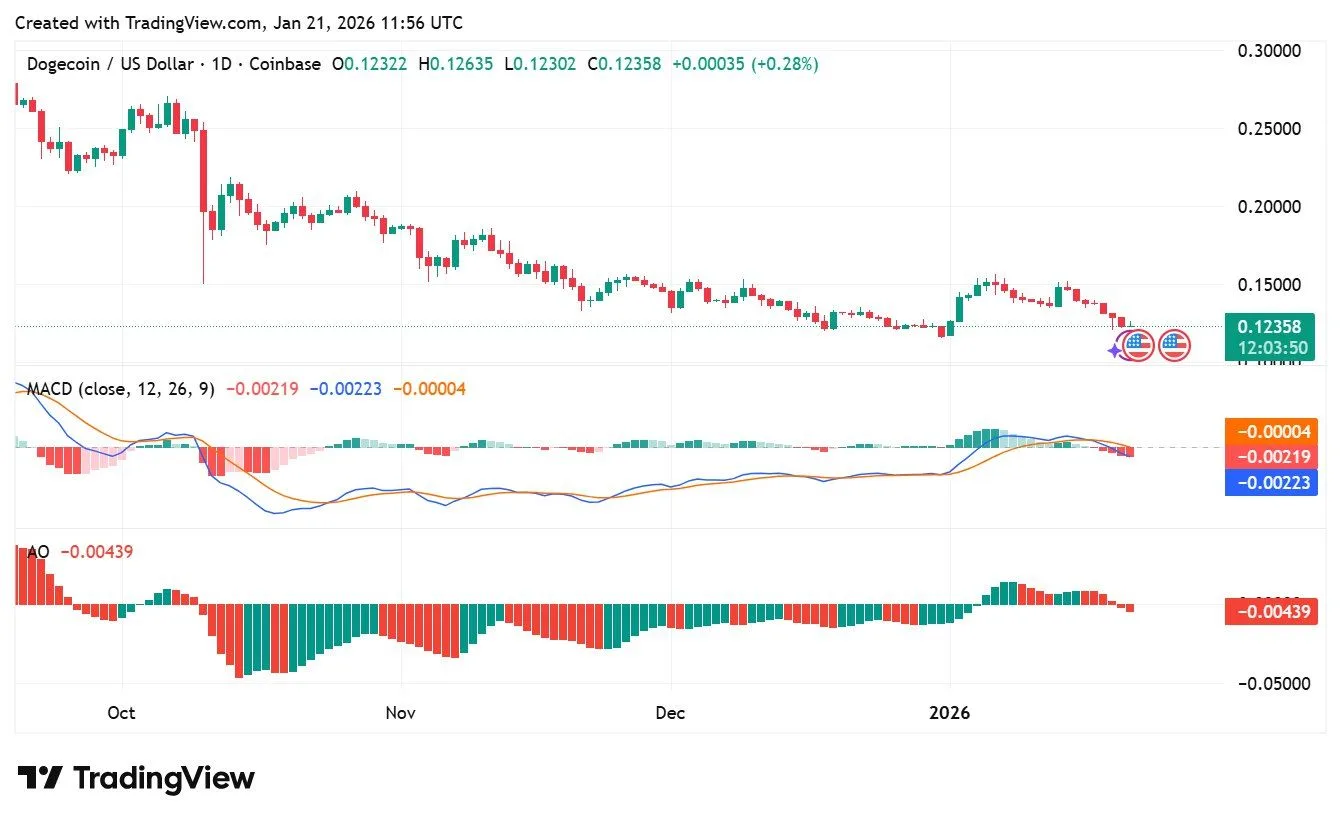Click the purple sparkle icon beside the flags

pos(1116,350)
